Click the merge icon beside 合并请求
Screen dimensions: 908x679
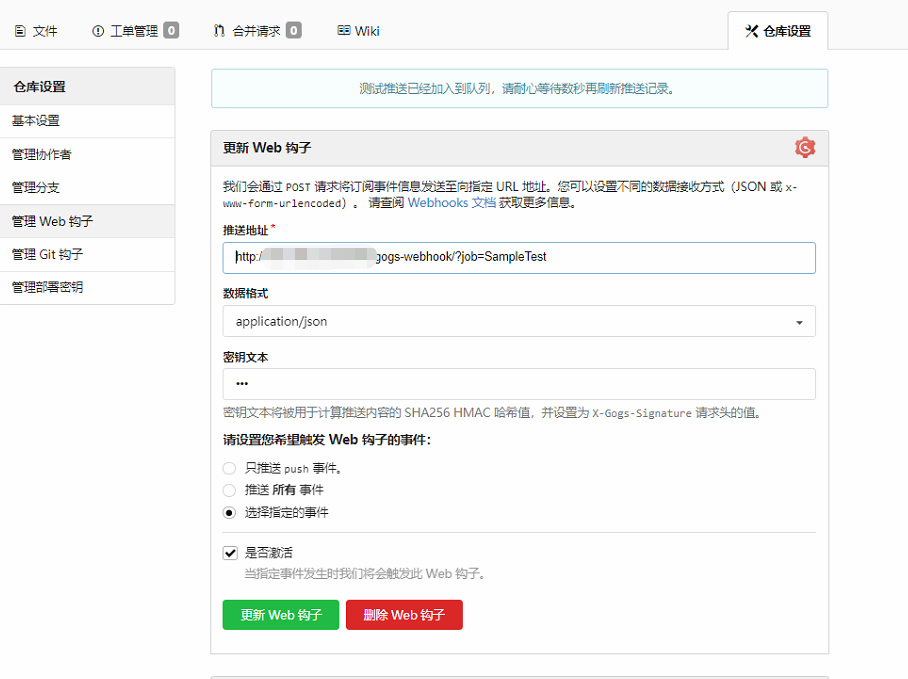tap(219, 30)
